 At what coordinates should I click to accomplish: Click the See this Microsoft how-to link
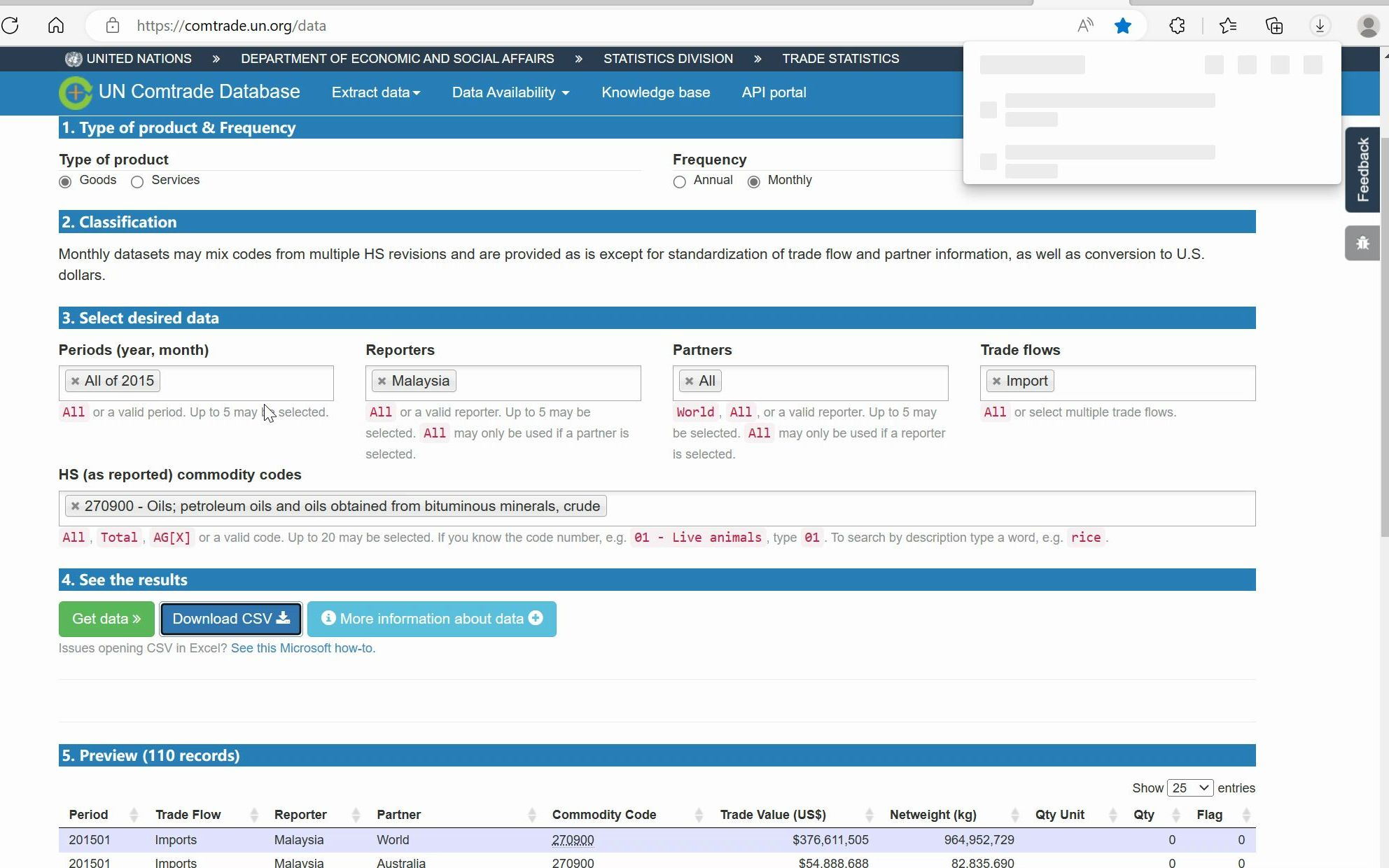(302, 648)
